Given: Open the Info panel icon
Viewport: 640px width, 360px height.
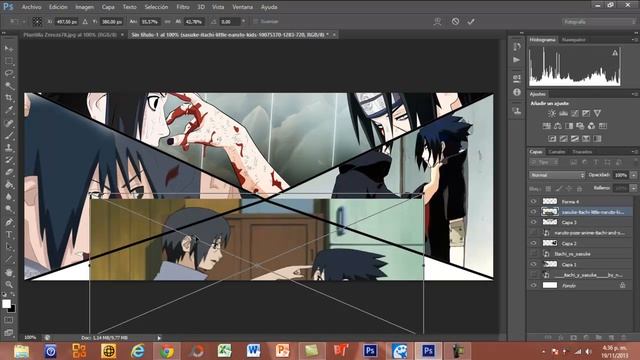Looking at the screenshot, I should click(517, 92).
